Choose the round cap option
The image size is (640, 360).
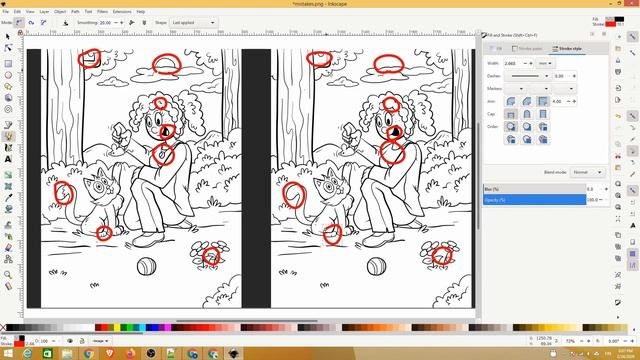tap(527, 114)
